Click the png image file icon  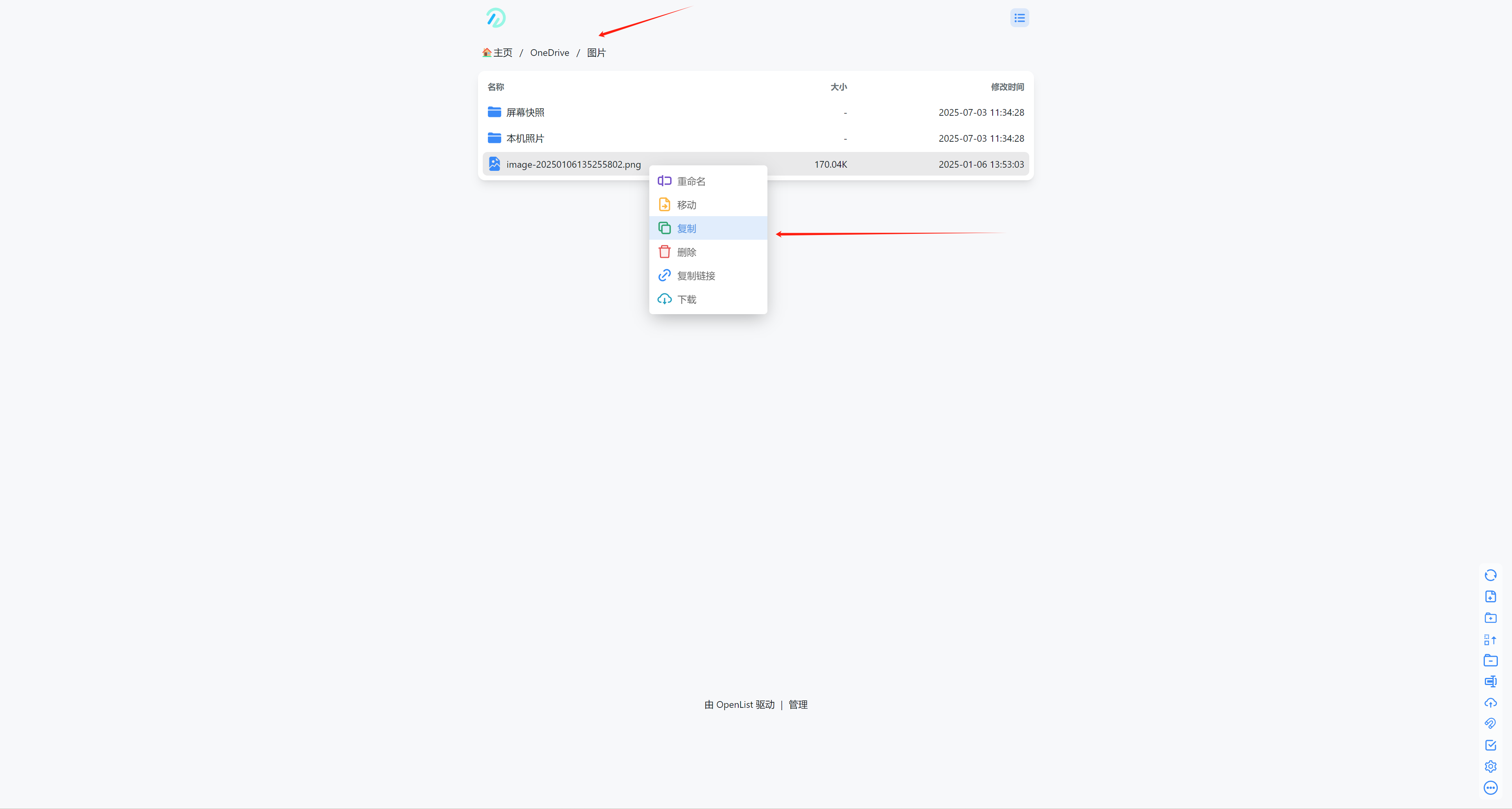click(x=494, y=164)
